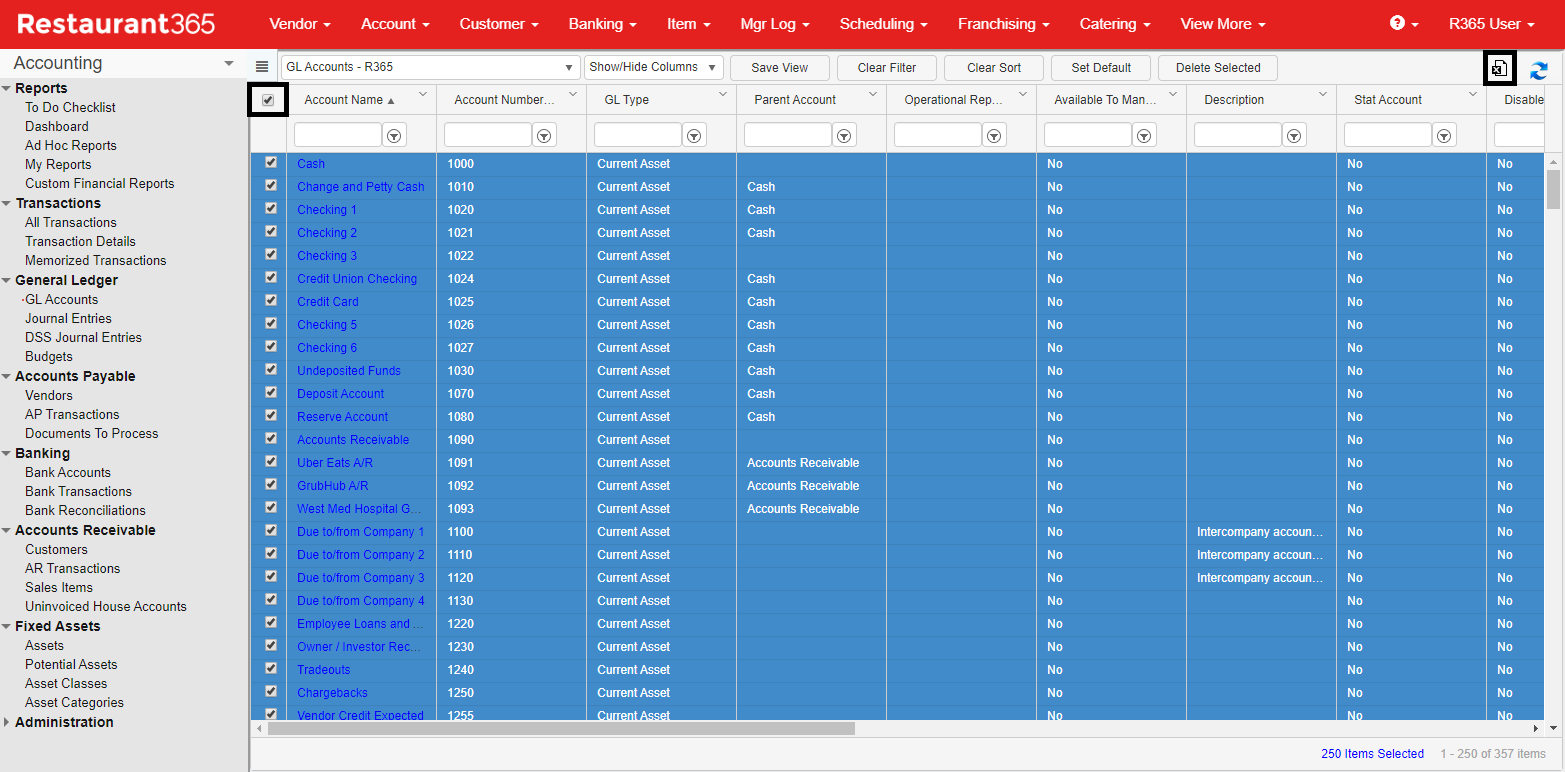Open the Accounting module selector dropdown
The width and height of the screenshot is (1565, 772).
click(123, 63)
